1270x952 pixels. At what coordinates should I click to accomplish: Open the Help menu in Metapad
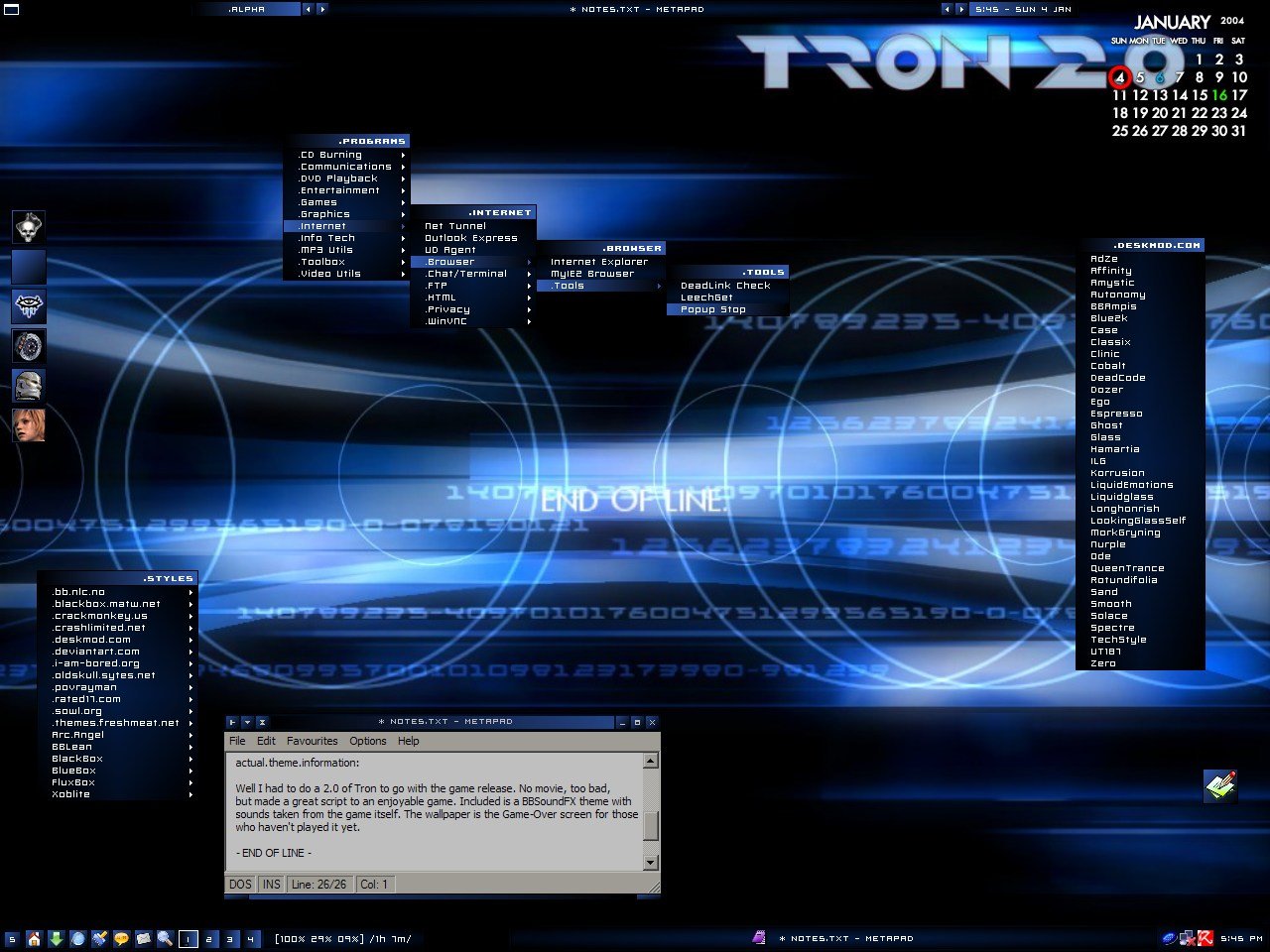pos(409,741)
